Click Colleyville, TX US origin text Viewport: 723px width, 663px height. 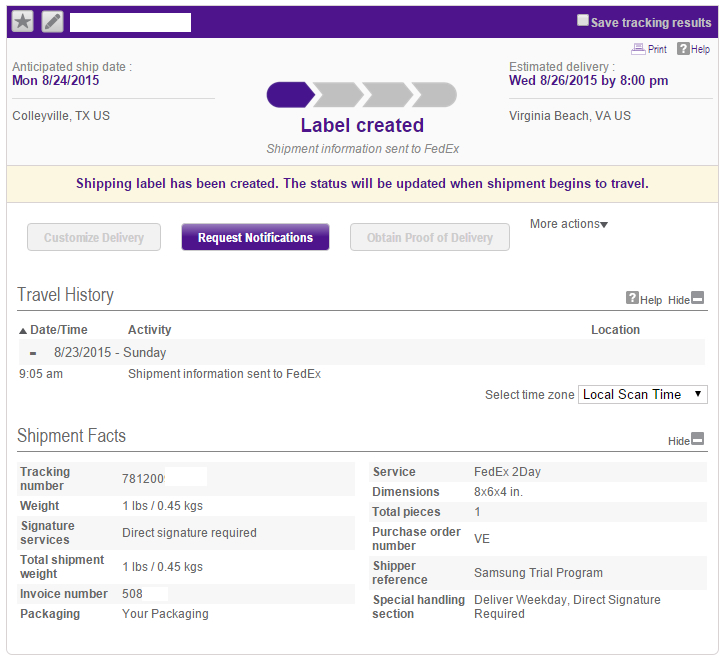pyautogui.click(x=61, y=115)
